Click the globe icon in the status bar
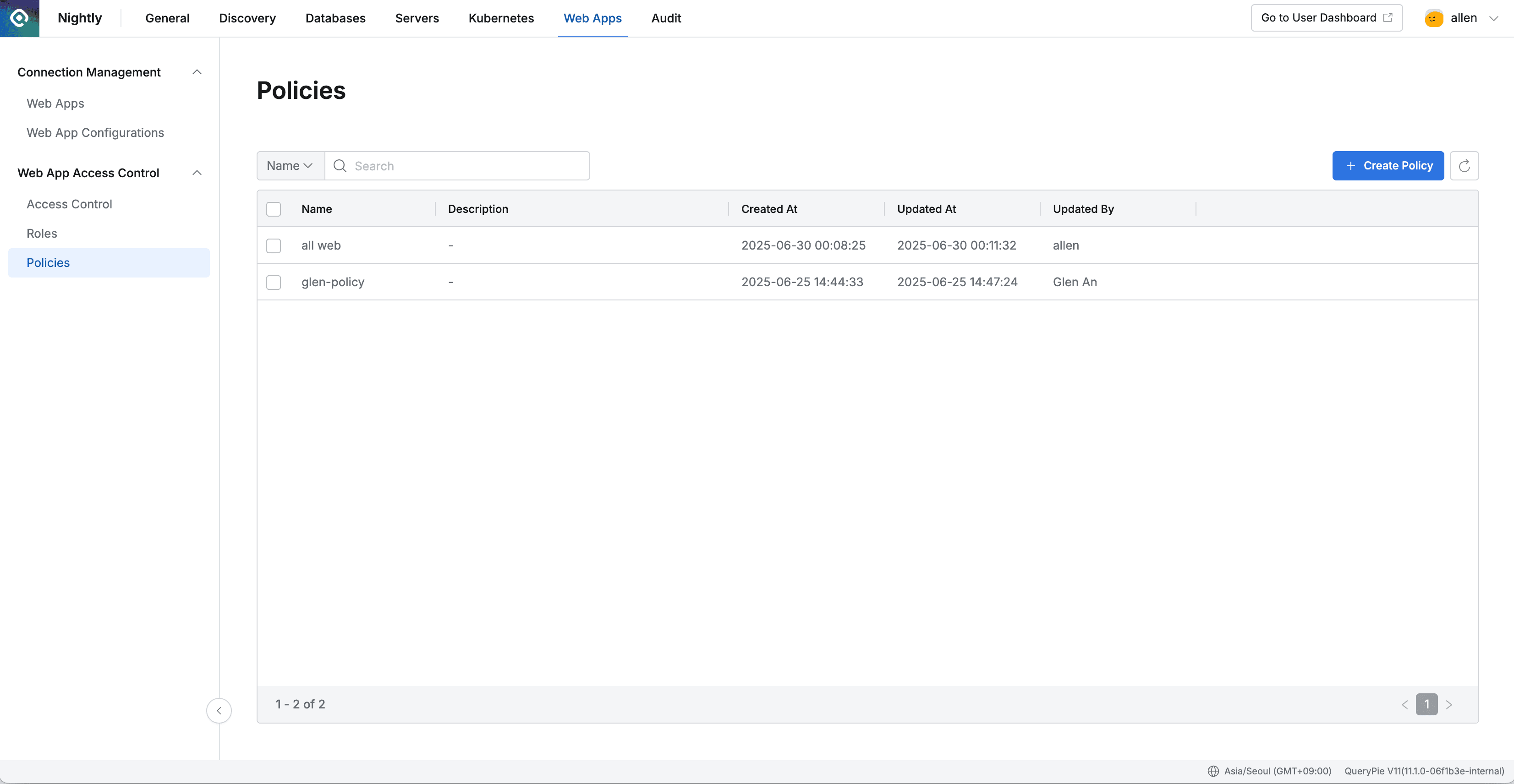The image size is (1514, 784). click(x=1214, y=772)
